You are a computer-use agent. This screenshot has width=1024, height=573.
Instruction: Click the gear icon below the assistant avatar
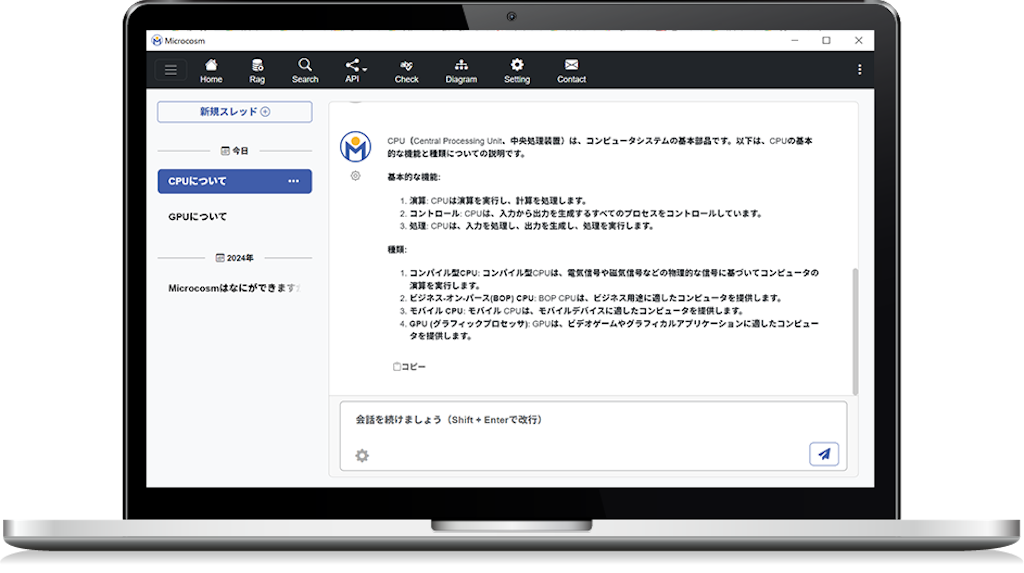355,176
